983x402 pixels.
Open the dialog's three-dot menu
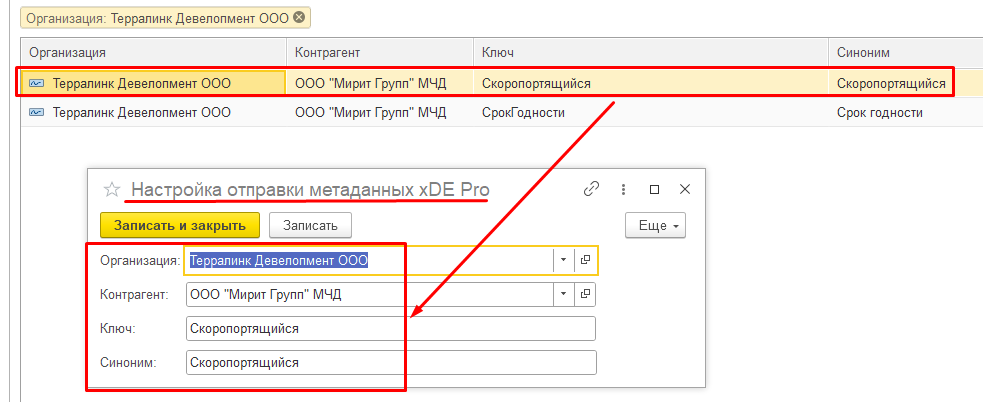click(x=623, y=189)
